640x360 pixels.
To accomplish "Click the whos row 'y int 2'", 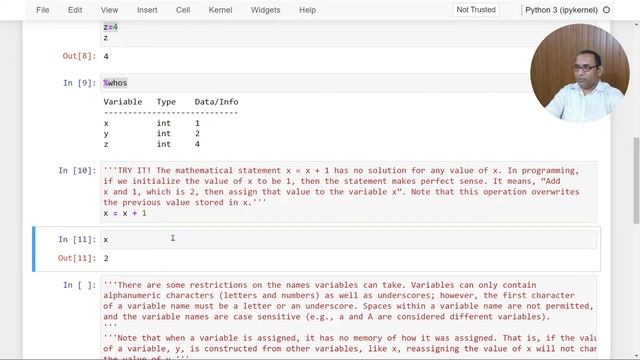I will tap(151, 133).
